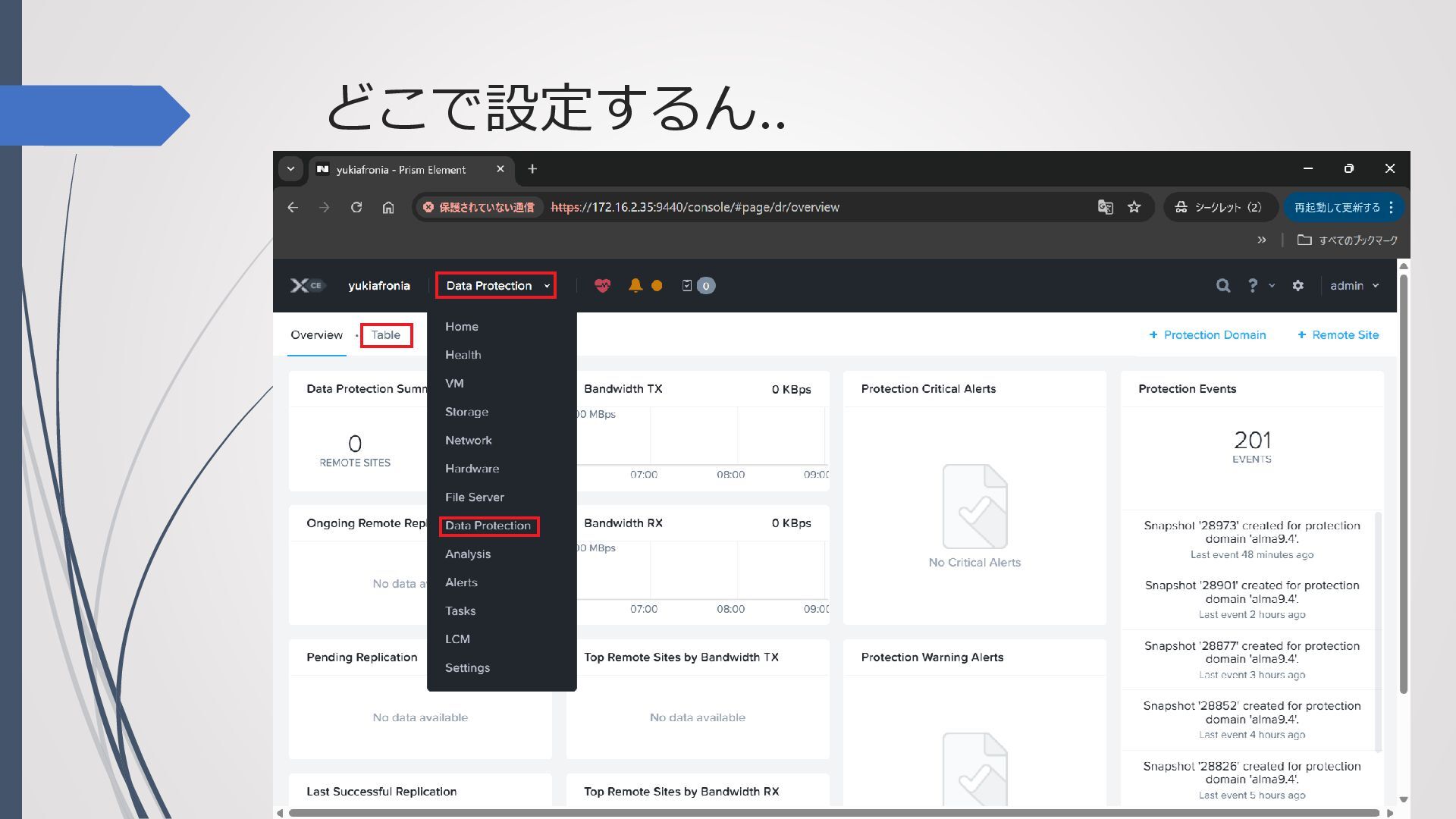Add a new Remote Site
This screenshot has height=819, width=1456.
click(x=1338, y=335)
